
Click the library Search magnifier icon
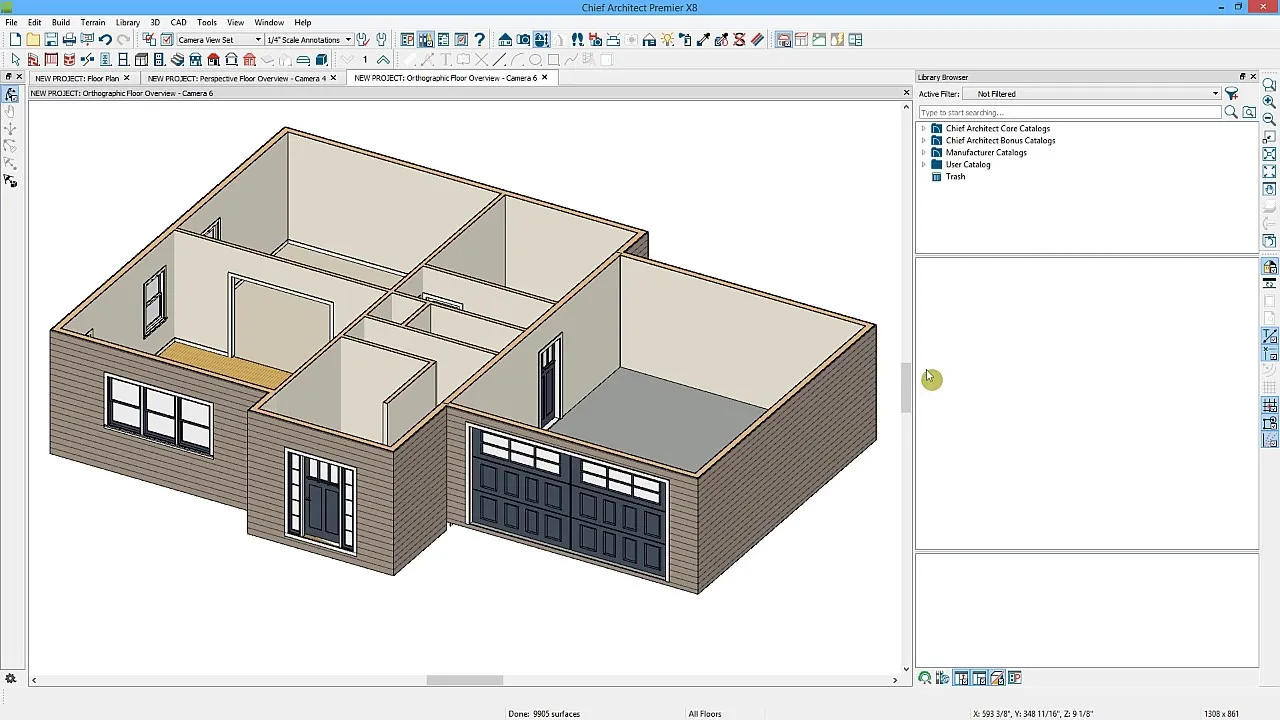(x=1231, y=112)
